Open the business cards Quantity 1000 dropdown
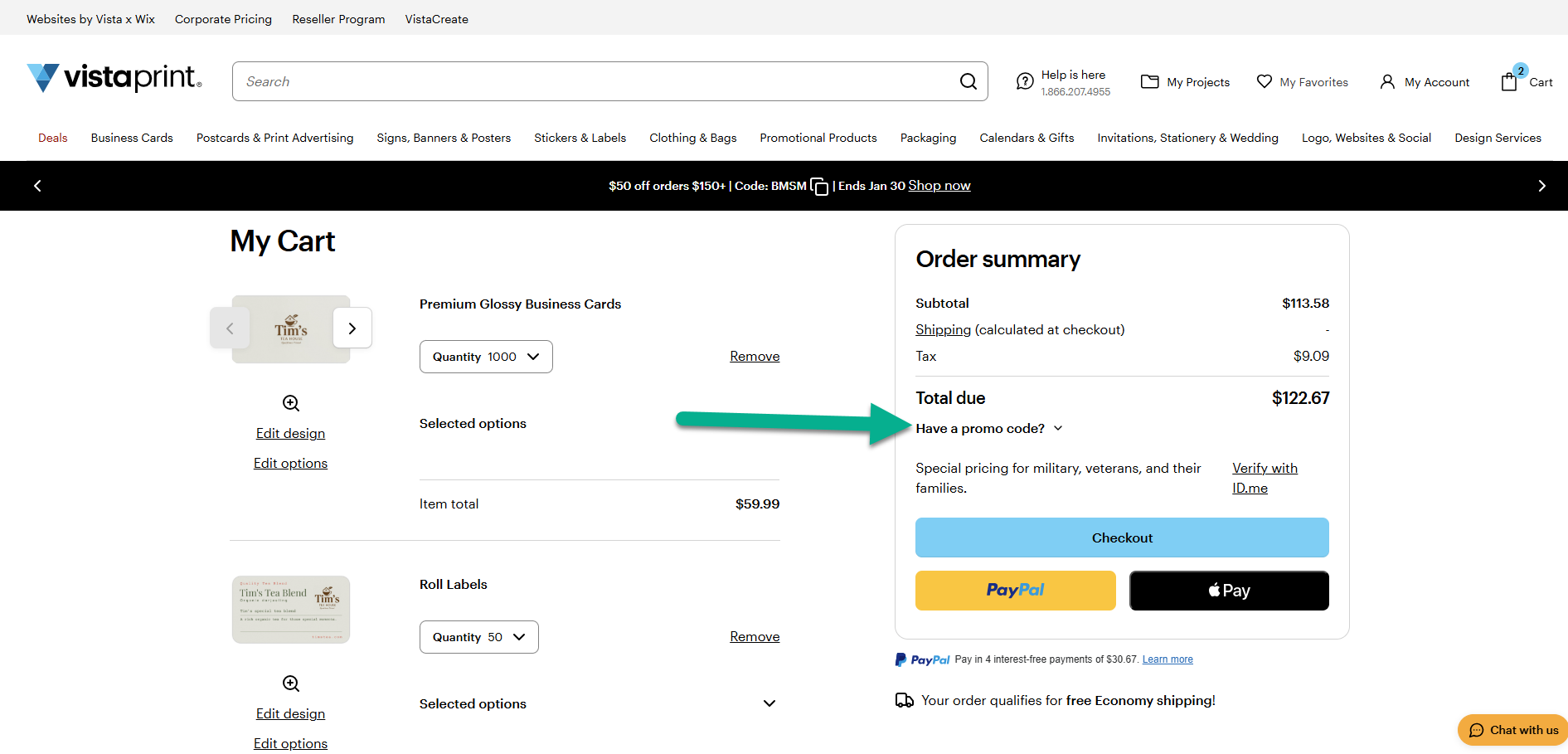The width and height of the screenshot is (1568, 754). (486, 357)
